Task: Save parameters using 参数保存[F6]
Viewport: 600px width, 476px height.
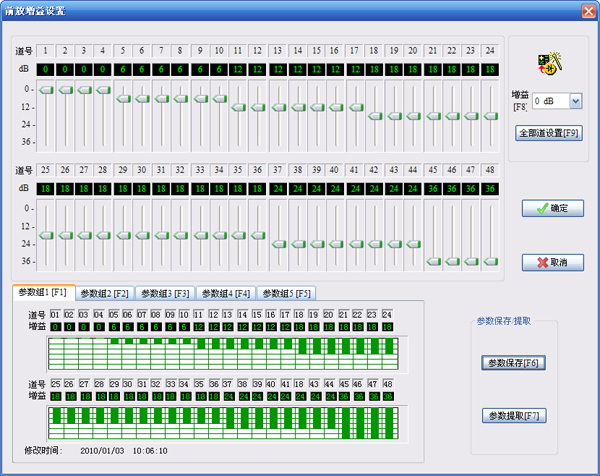Action: [514, 363]
